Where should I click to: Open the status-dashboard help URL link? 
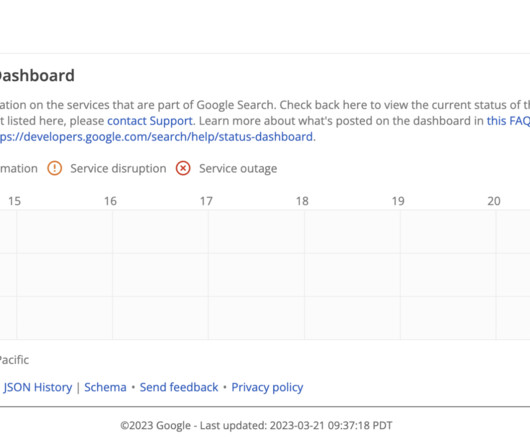tap(156, 137)
